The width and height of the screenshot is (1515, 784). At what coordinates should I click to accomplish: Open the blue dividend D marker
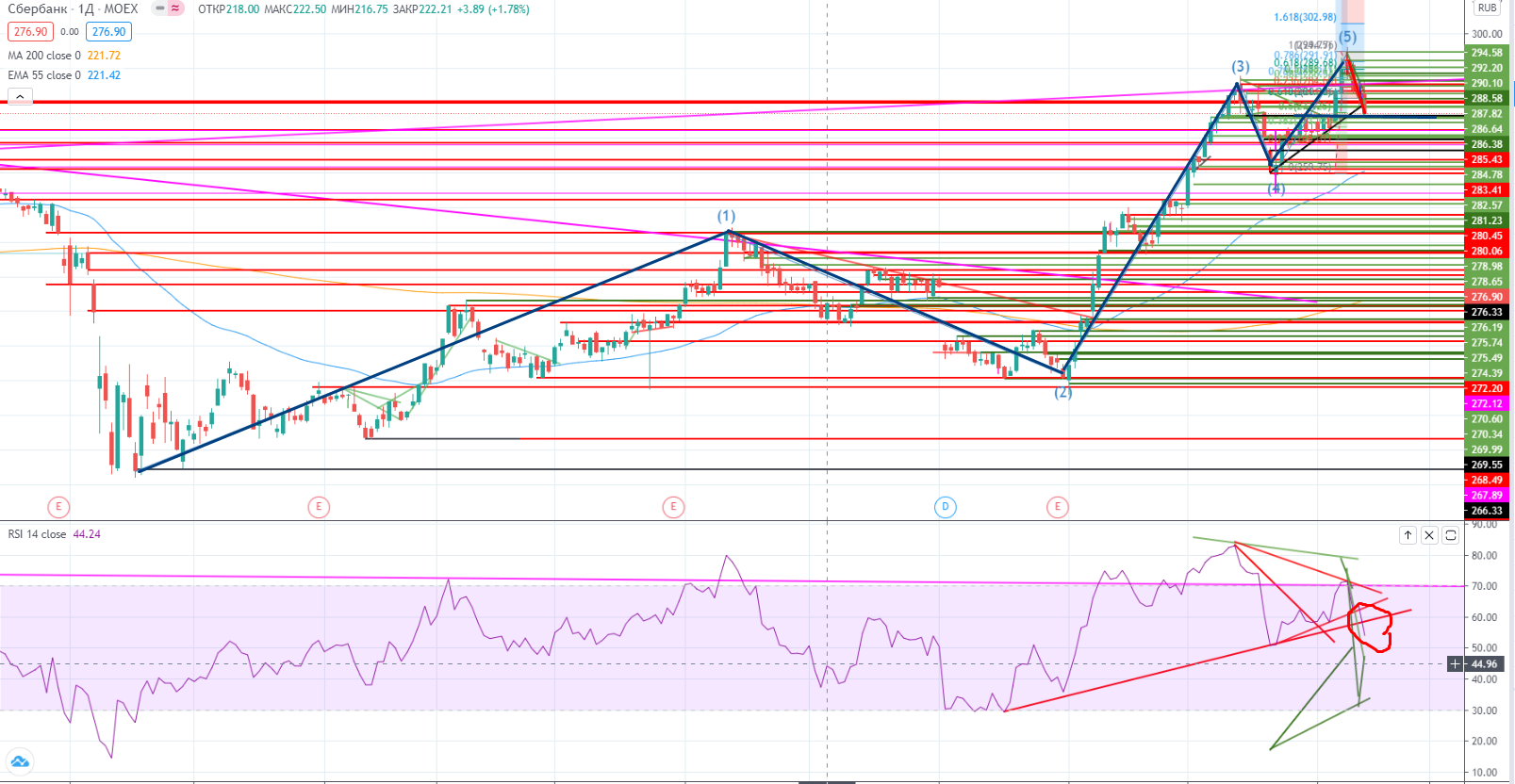[945, 507]
